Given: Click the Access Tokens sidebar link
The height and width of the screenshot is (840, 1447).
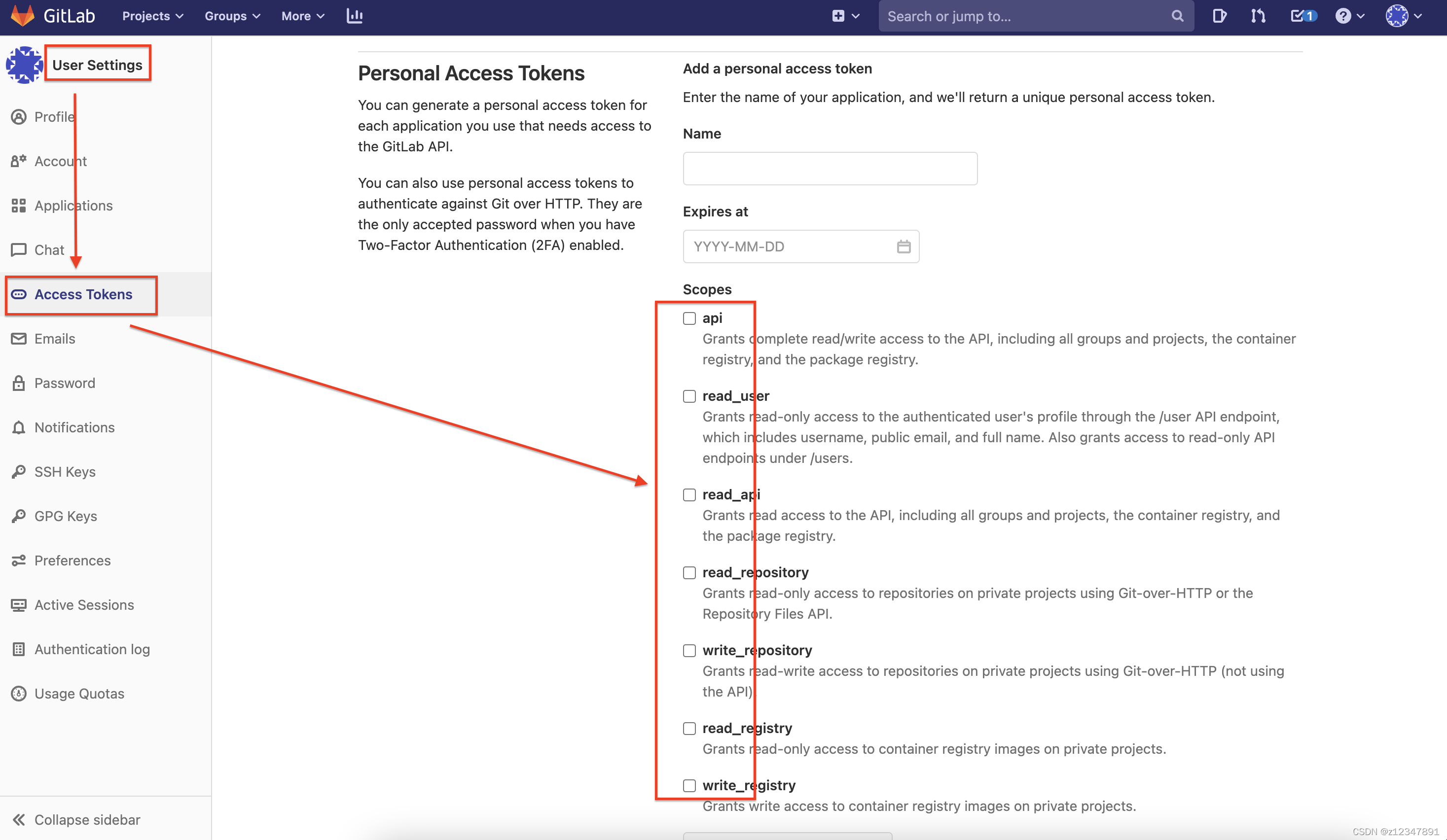Looking at the screenshot, I should pyautogui.click(x=83, y=293).
